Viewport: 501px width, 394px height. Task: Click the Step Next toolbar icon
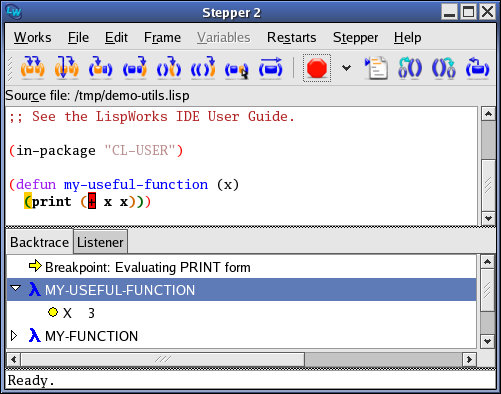pyautogui.click(x=169, y=68)
